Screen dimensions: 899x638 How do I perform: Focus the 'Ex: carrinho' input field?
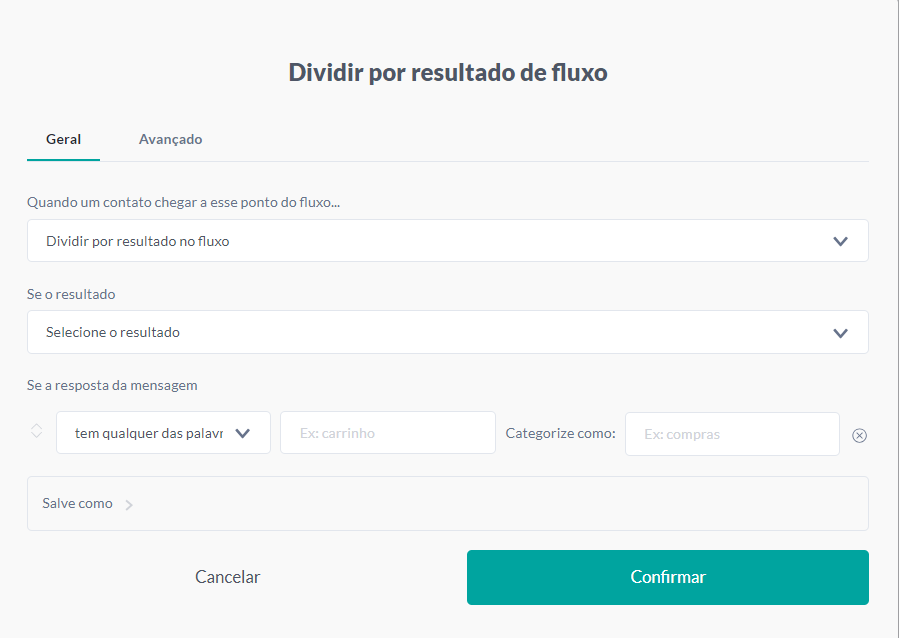[x=387, y=433]
